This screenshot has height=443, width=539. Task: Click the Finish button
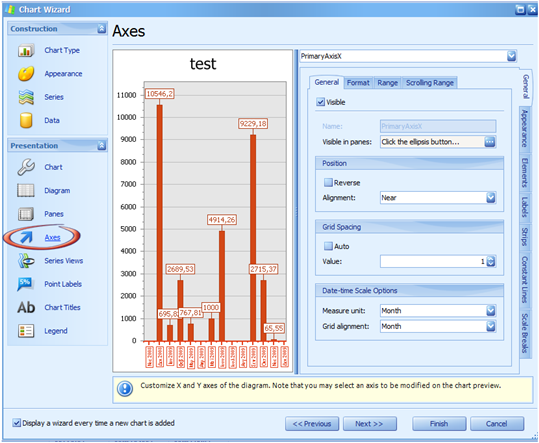[439, 424]
